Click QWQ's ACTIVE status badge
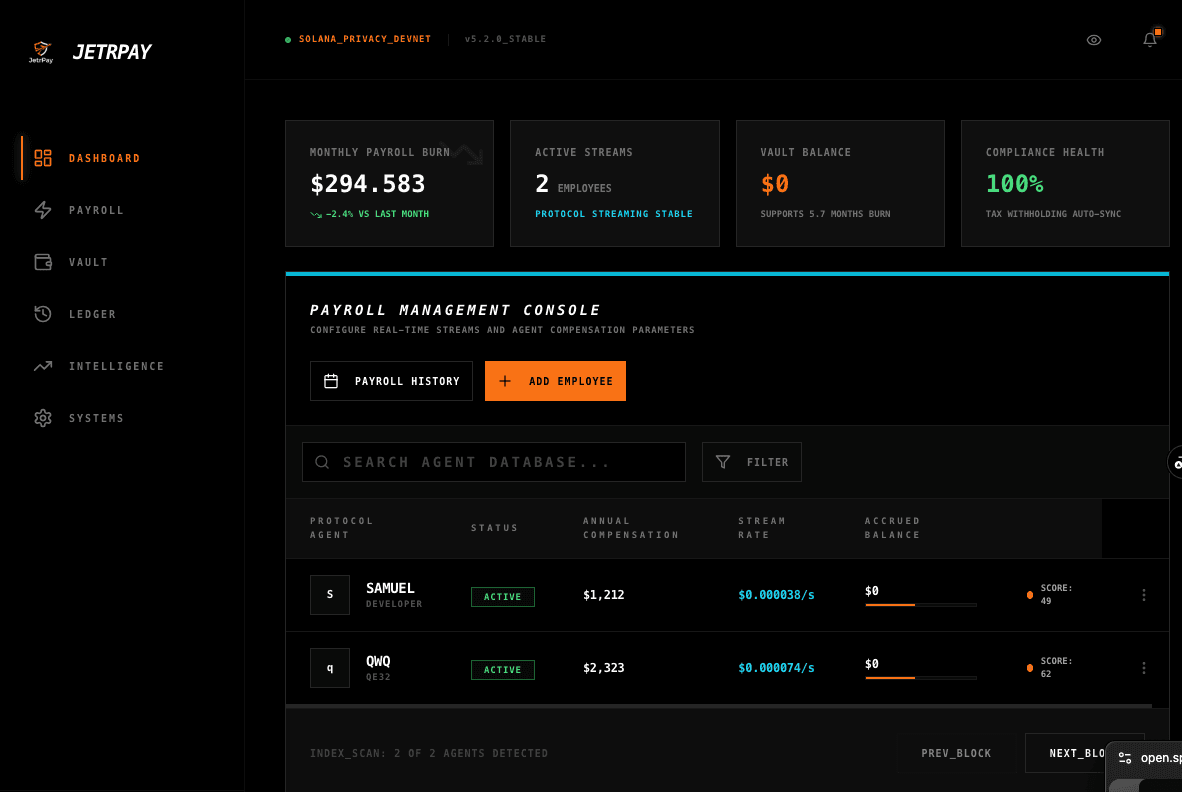 pyautogui.click(x=503, y=670)
